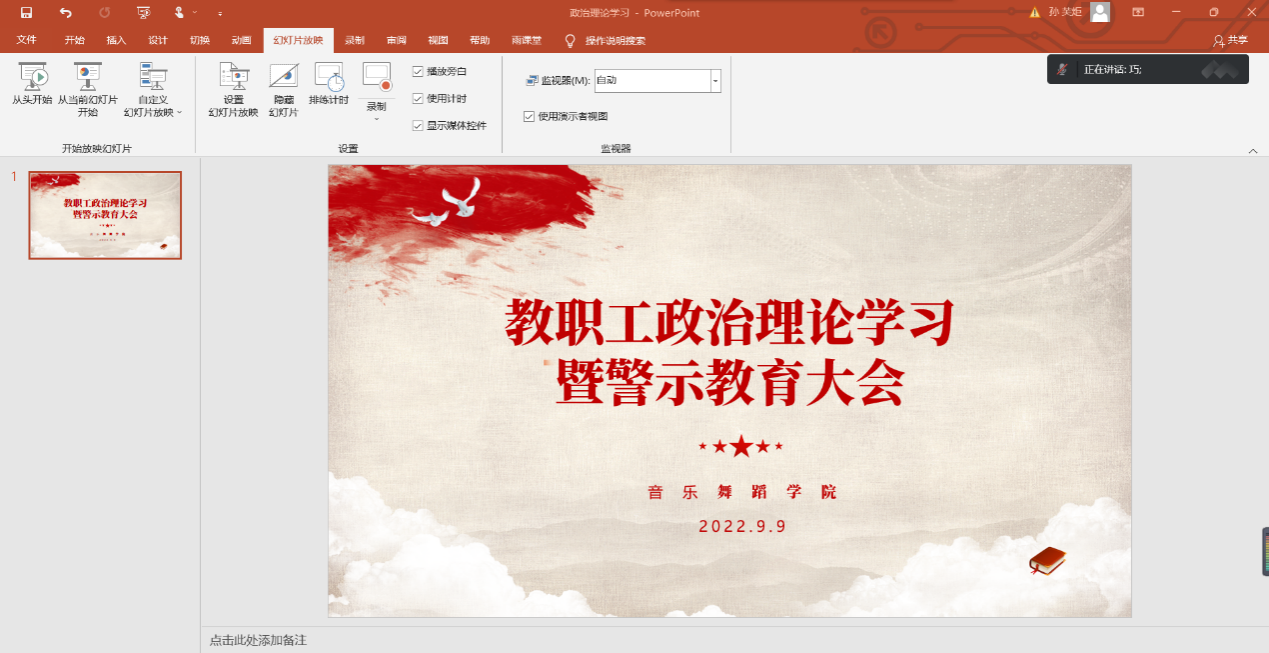This screenshot has height=653, width=1269.
Task: Click the muted microphone icon
Action: [1064, 69]
